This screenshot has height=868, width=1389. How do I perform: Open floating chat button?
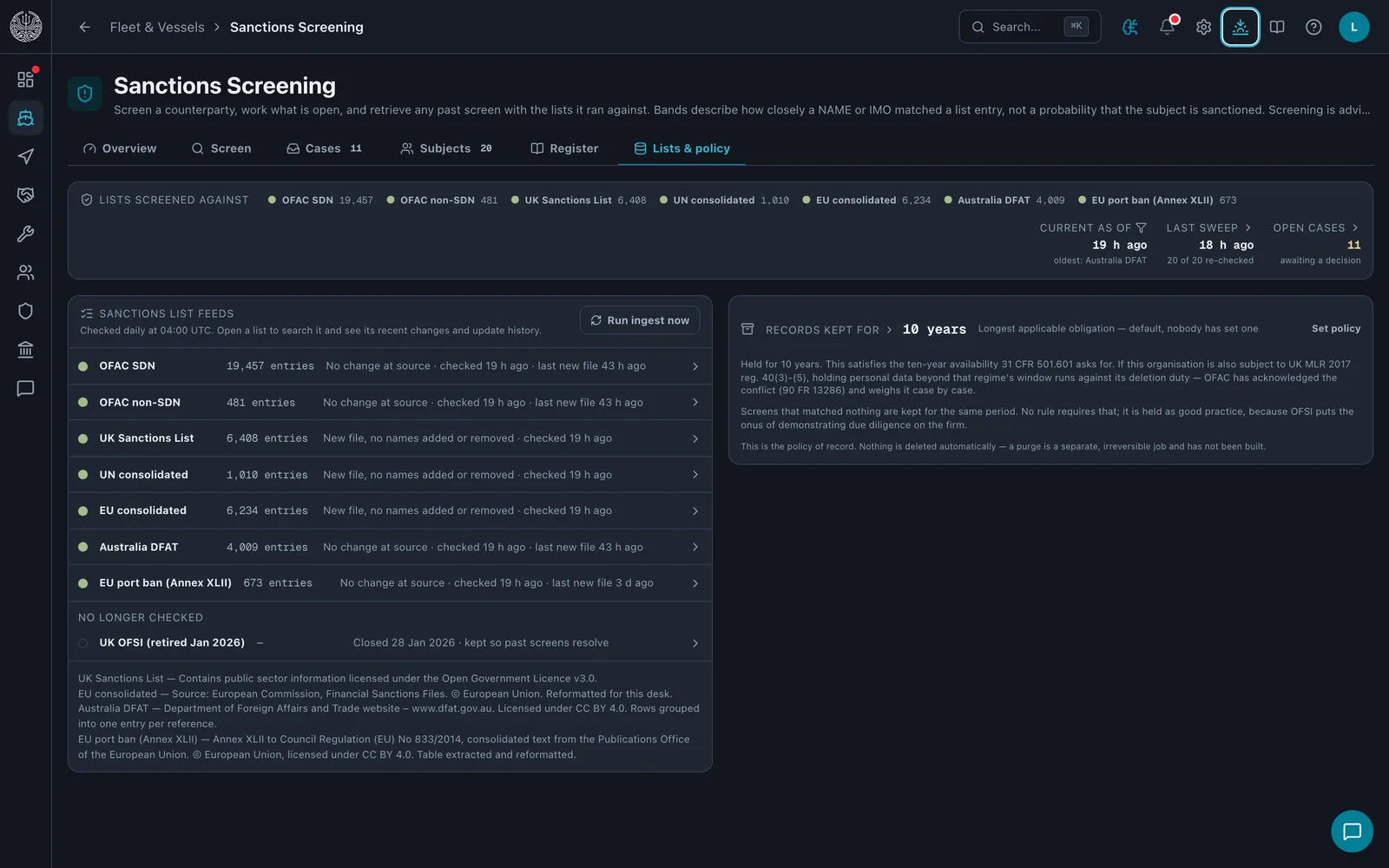tap(1352, 831)
